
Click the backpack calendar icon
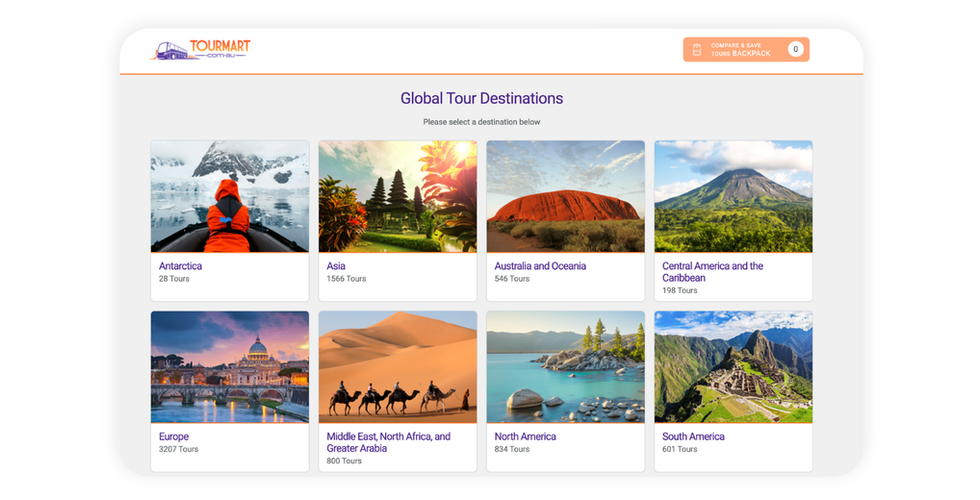tap(697, 49)
